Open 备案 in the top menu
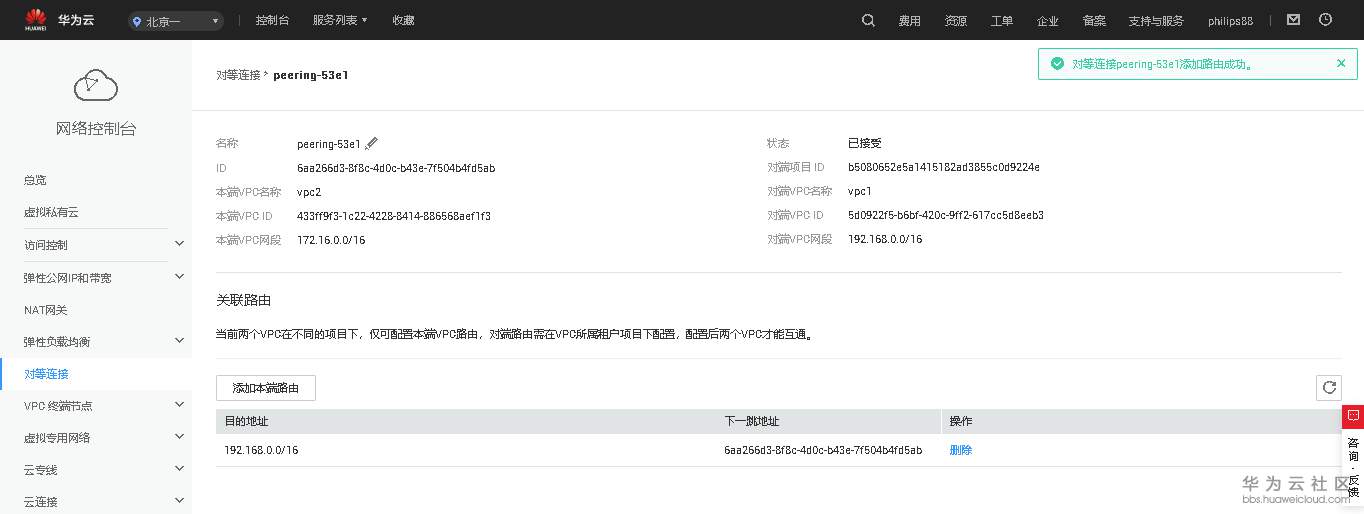Screen dimensions: 1364x514 (1093, 21)
